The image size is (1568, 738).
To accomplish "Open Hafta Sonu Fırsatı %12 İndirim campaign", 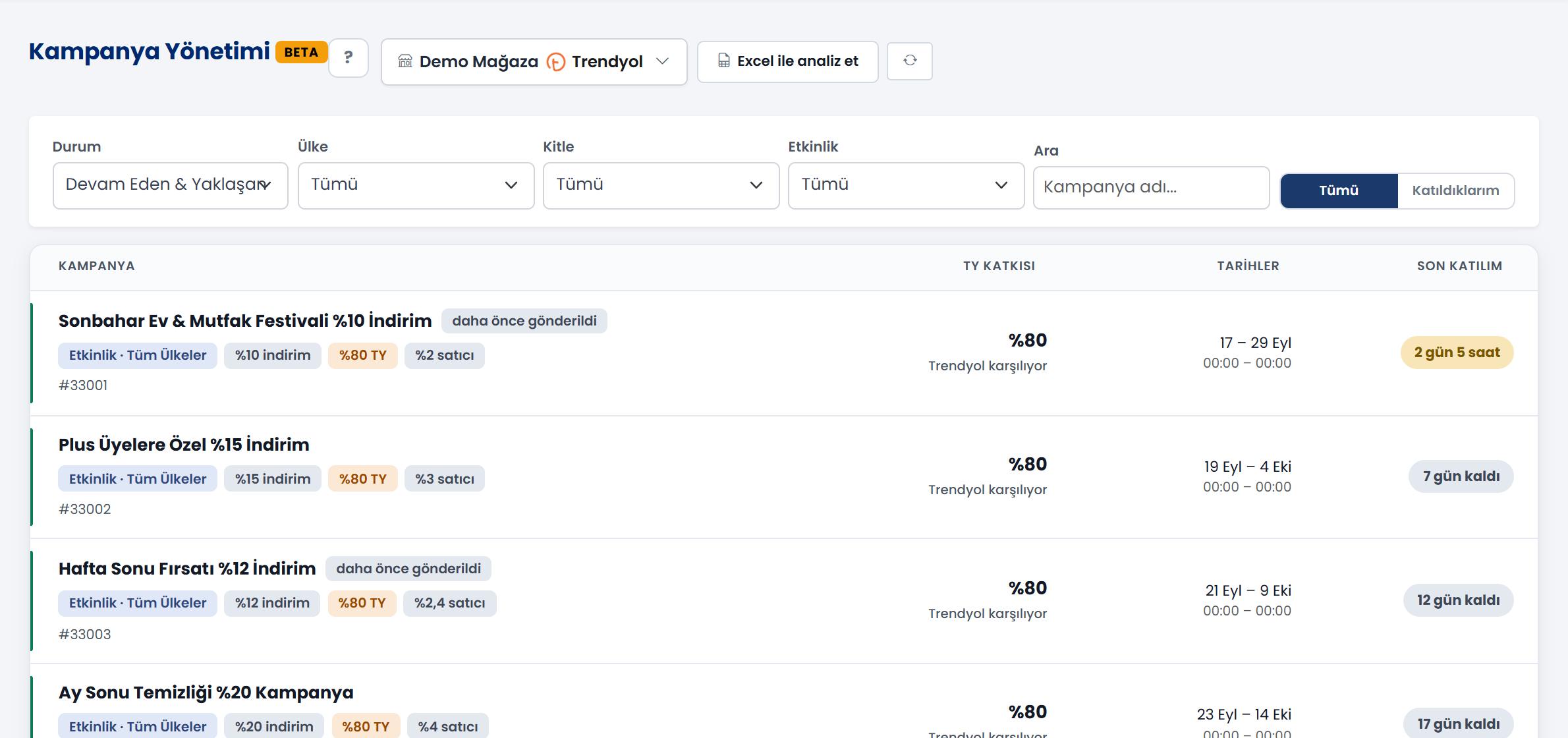I will pos(187,569).
